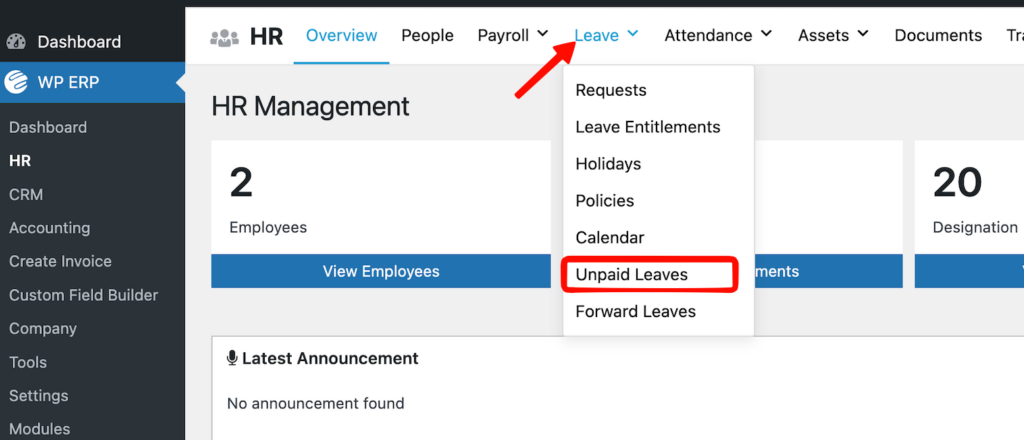This screenshot has width=1024, height=440.
Task: Switch to the Overview tab
Action: tap(341, 35)
